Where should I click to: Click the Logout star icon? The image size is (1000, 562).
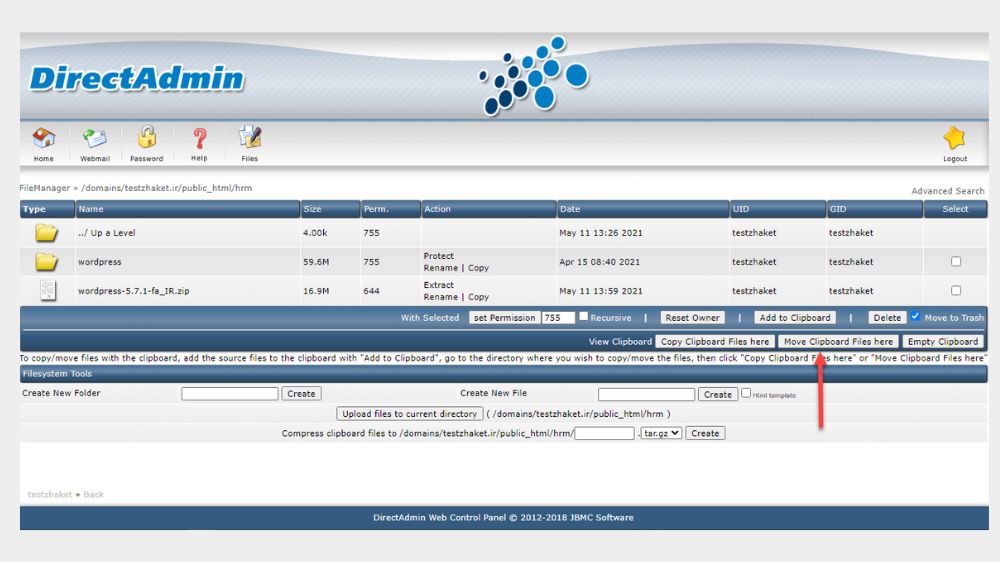click(x=955, y=138)
